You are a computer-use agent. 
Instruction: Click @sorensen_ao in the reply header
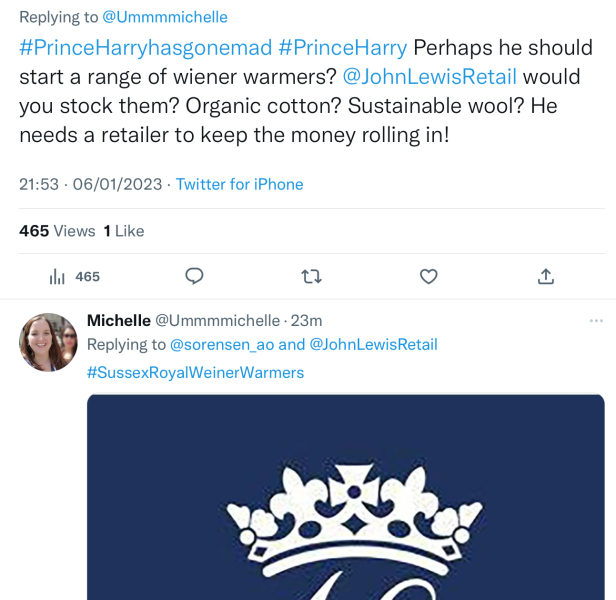222,344
